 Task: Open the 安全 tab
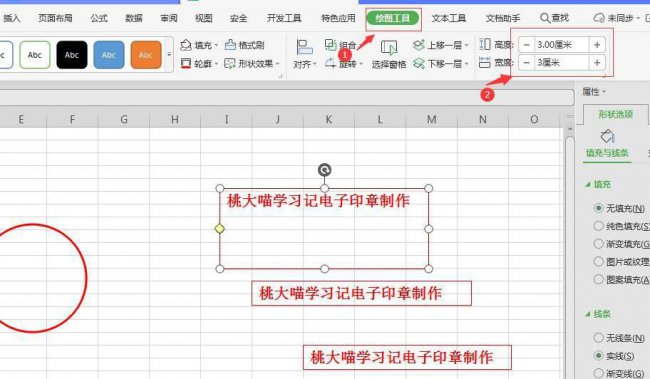(x=238, y=18)
